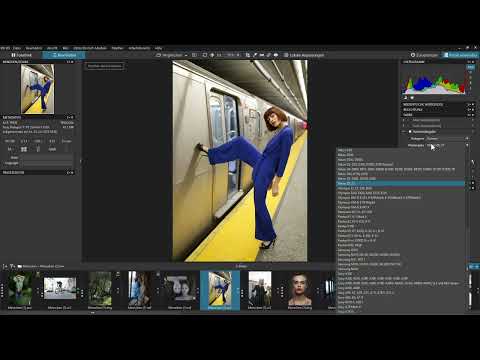
Task: Open the Arbeitsbereich menu
Action: [x=139, y=48]
